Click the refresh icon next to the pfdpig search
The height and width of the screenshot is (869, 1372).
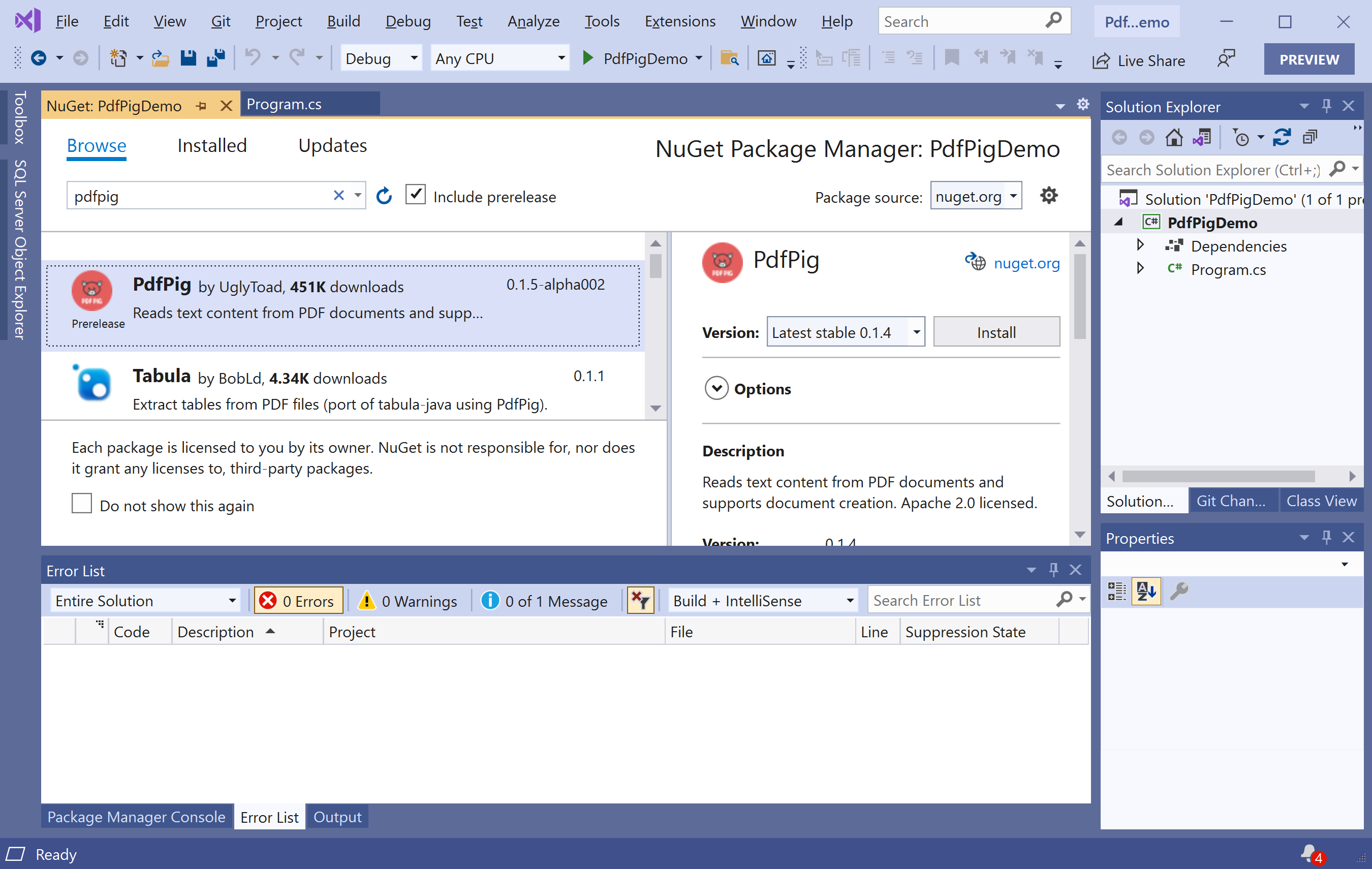tap(384, 196)
